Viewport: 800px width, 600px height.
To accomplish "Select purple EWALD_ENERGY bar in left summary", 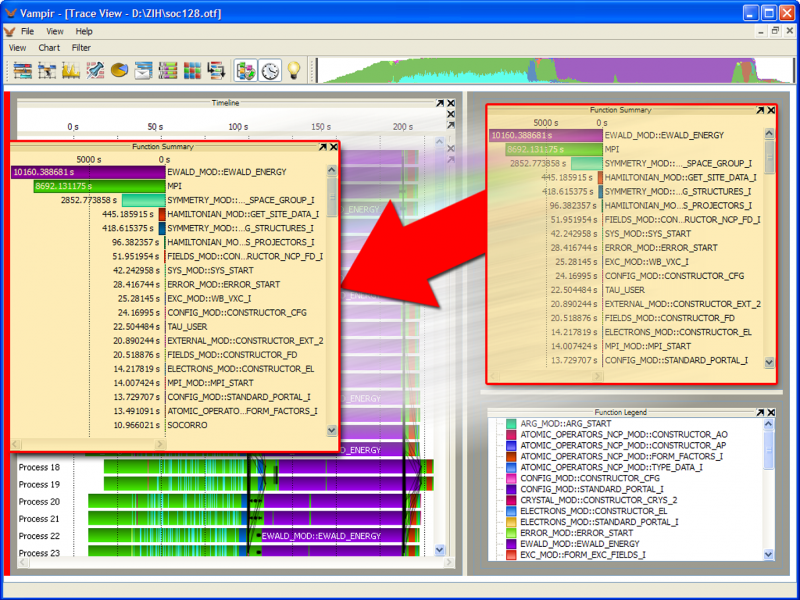I will (88, 172).
